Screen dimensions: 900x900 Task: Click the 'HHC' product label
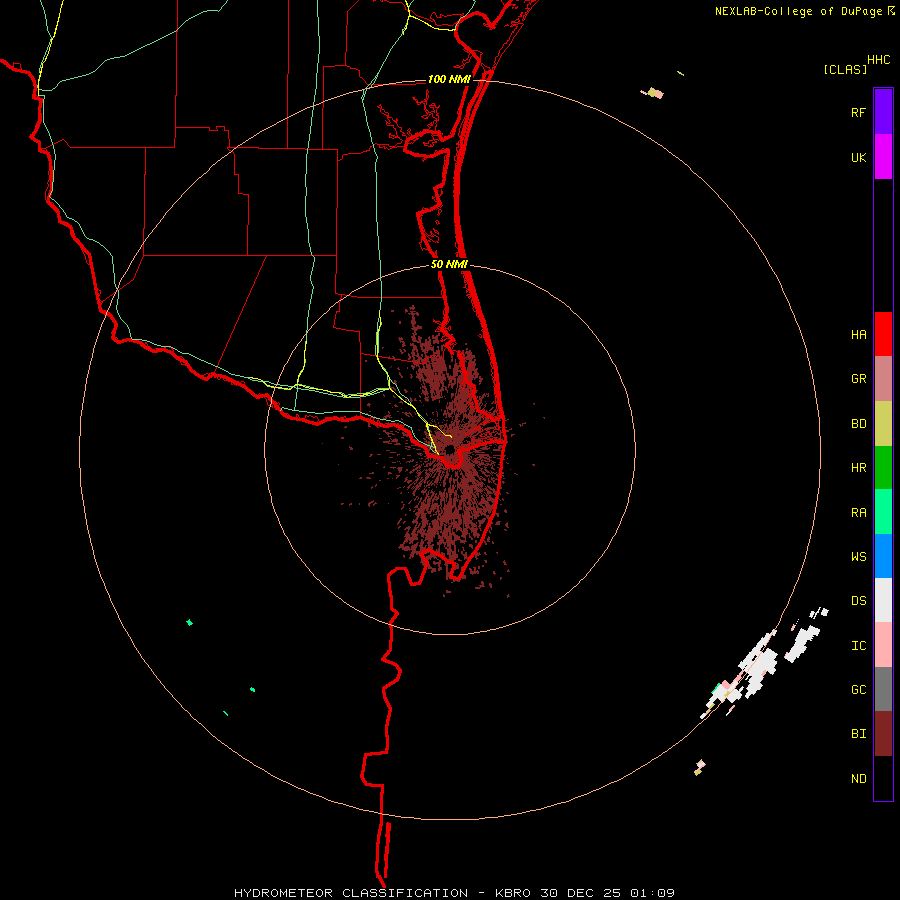click(878, 60)
